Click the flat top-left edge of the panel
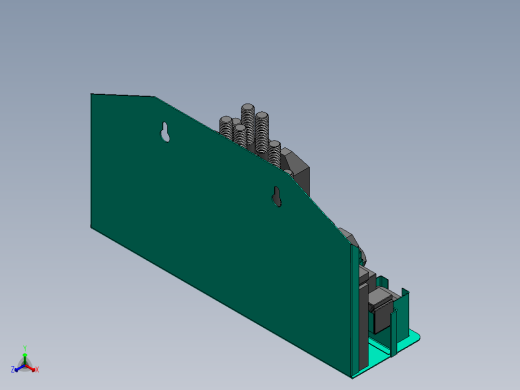This screenshot has width=520, height=390. click(x=123, y=95)
